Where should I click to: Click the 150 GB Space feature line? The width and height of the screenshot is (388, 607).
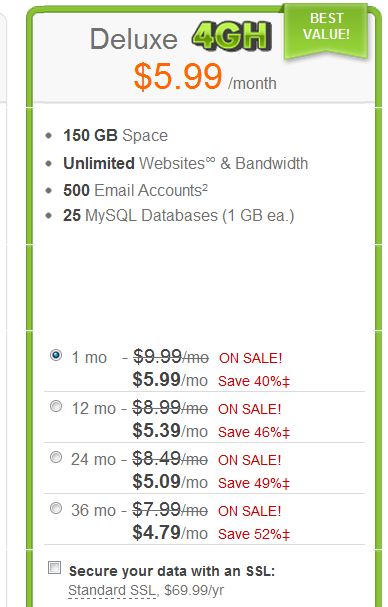click(115, 136)
